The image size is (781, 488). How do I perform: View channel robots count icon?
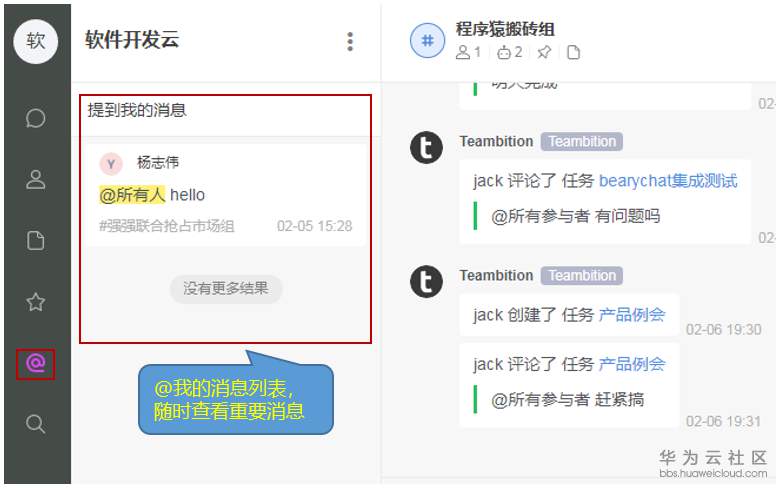point(510,52)
